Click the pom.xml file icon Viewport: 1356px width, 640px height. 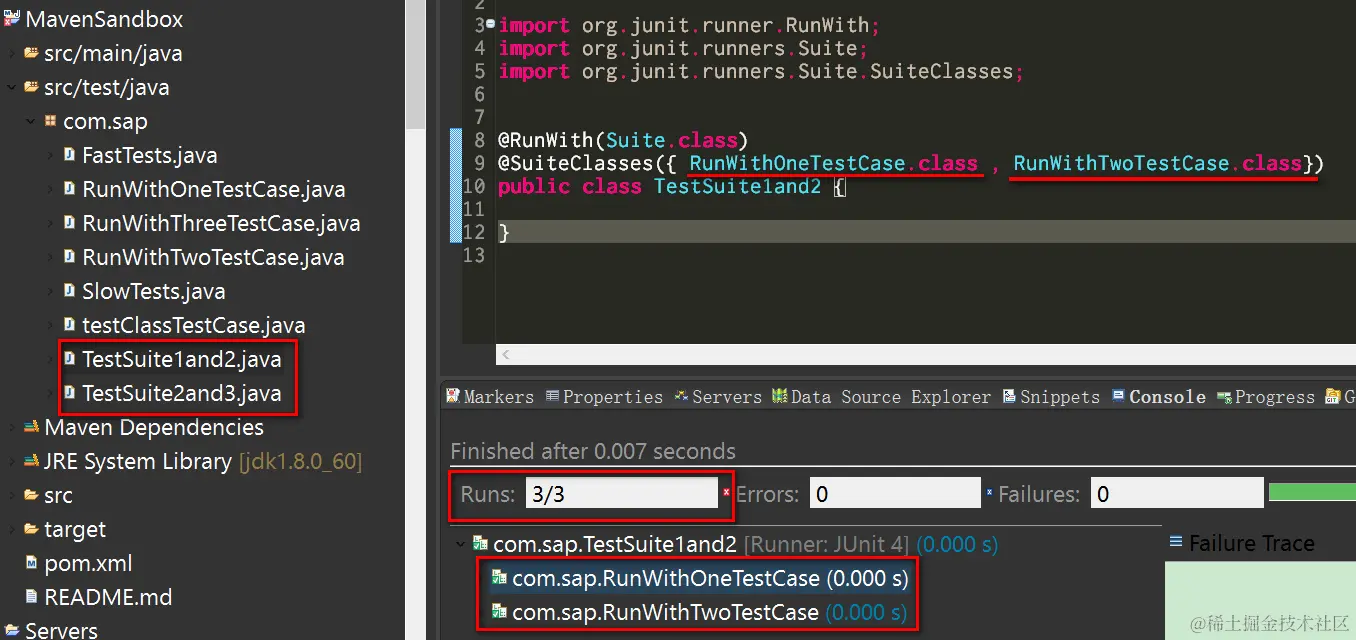31,563
